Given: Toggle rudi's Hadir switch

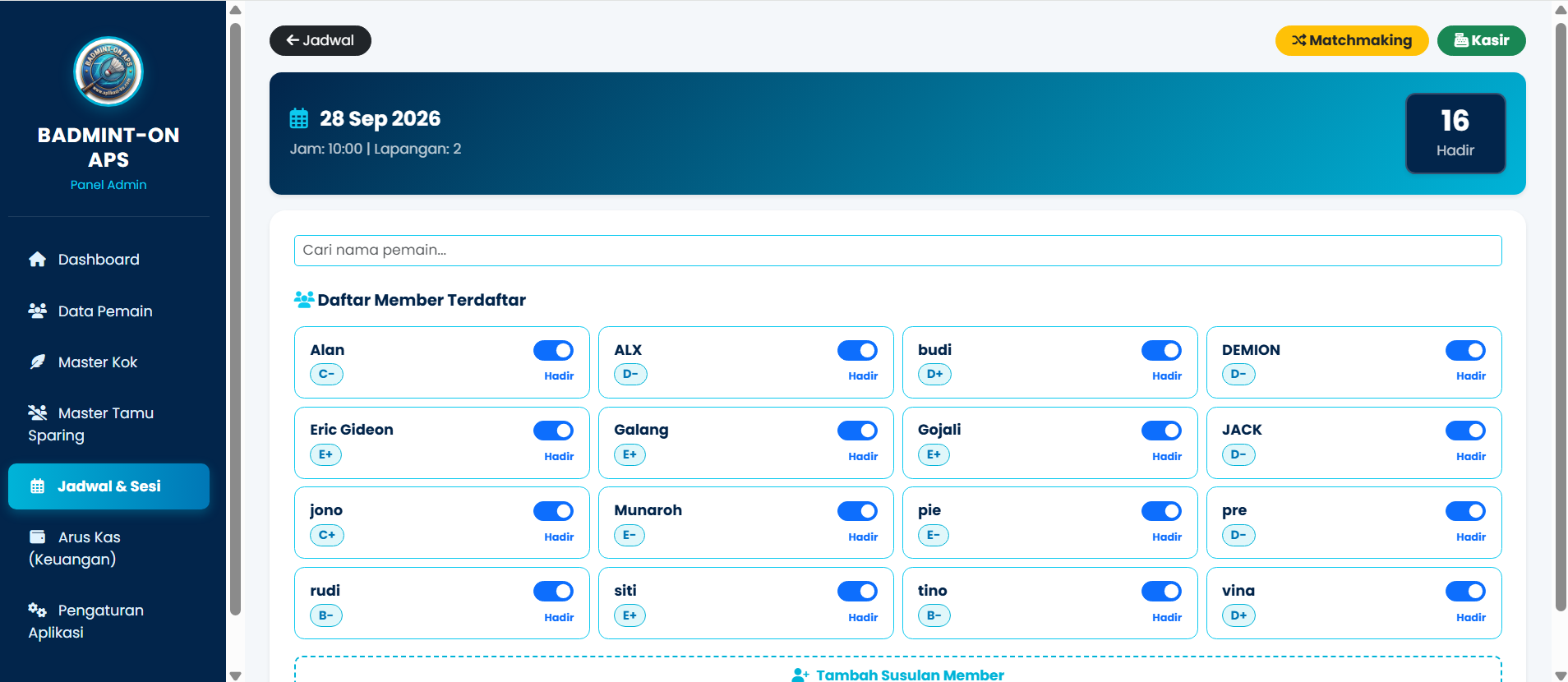Looking at the screenshot, I should pyautogui.click(x=553, y=592).
